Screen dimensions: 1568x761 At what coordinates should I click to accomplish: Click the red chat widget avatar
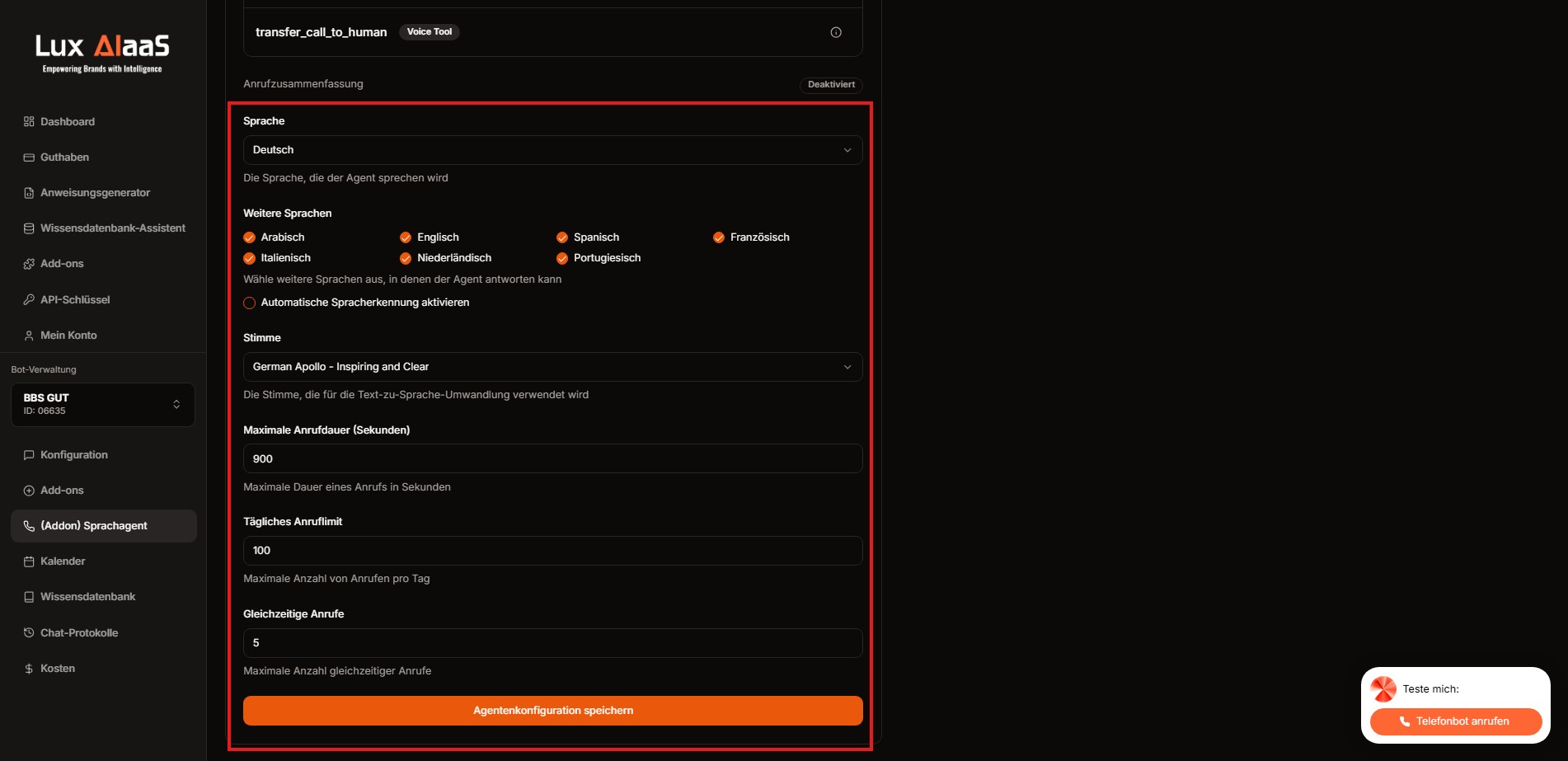(1383, 689)
